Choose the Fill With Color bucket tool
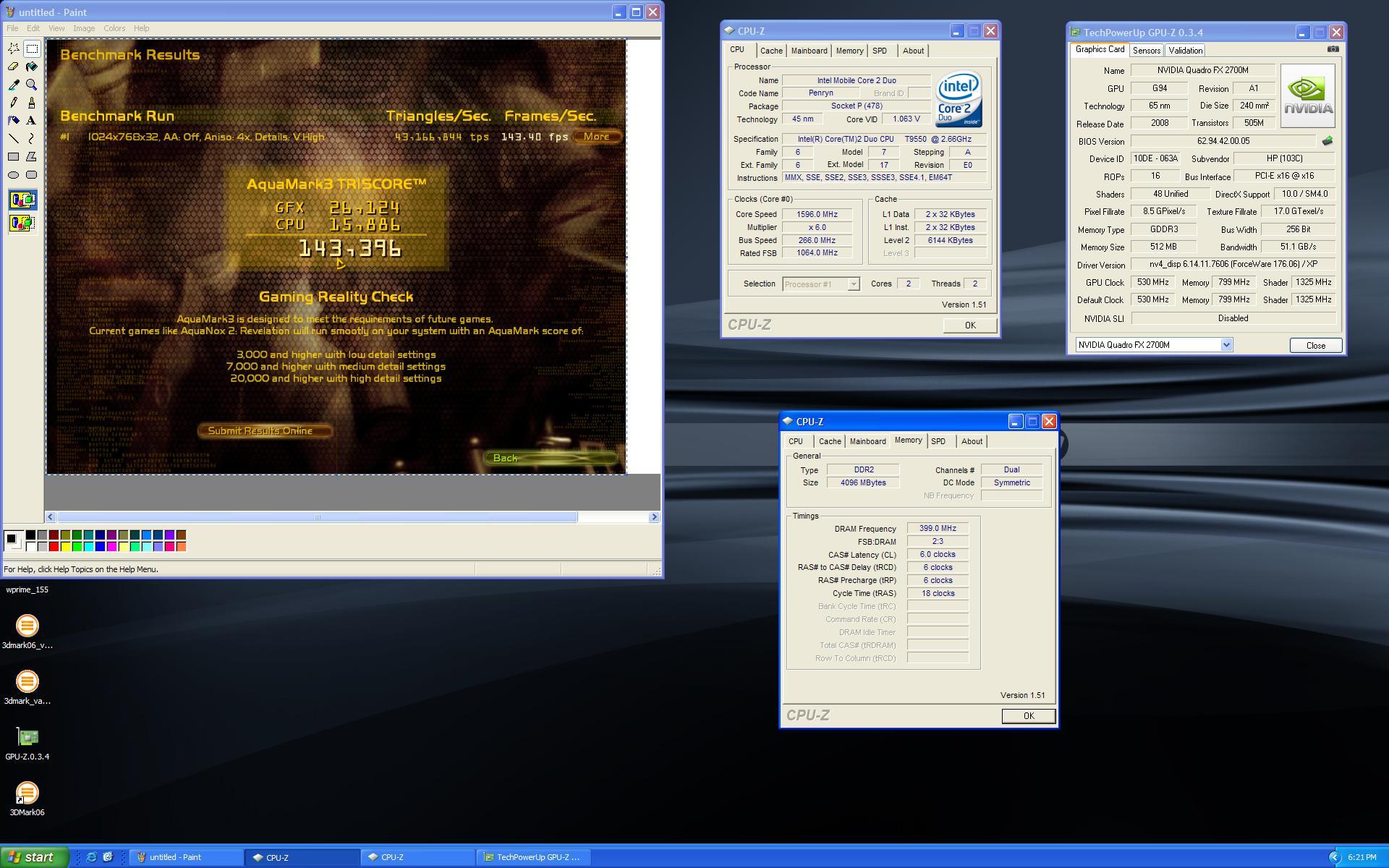Image resolution: width=1389 pixels, height=868 pixels. [32, 67]
